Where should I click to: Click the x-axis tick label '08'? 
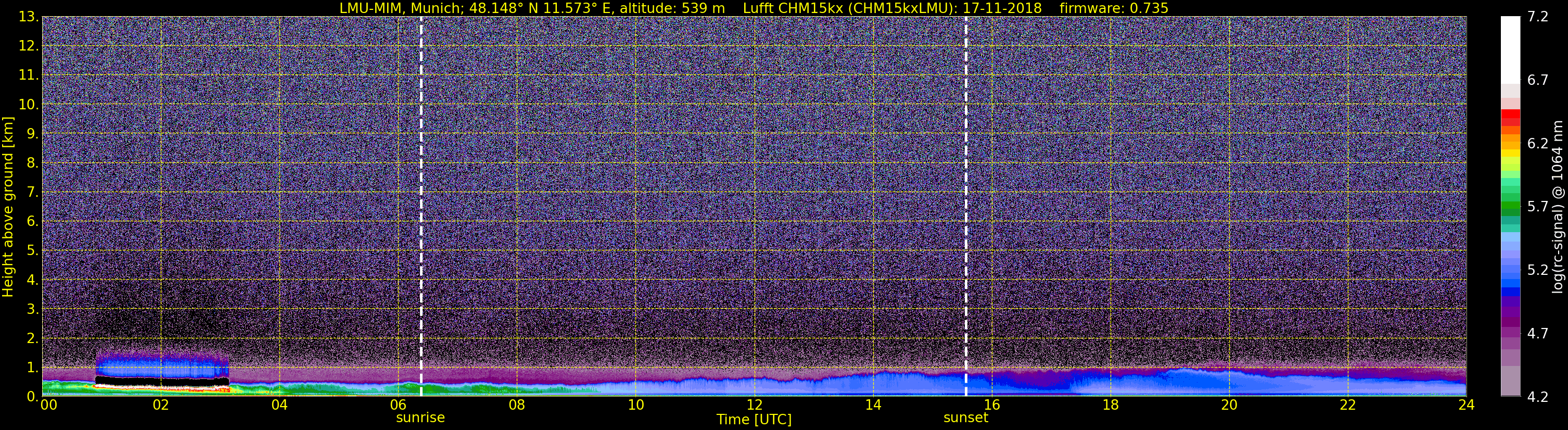pyautogui.click(x=517, y=405)
